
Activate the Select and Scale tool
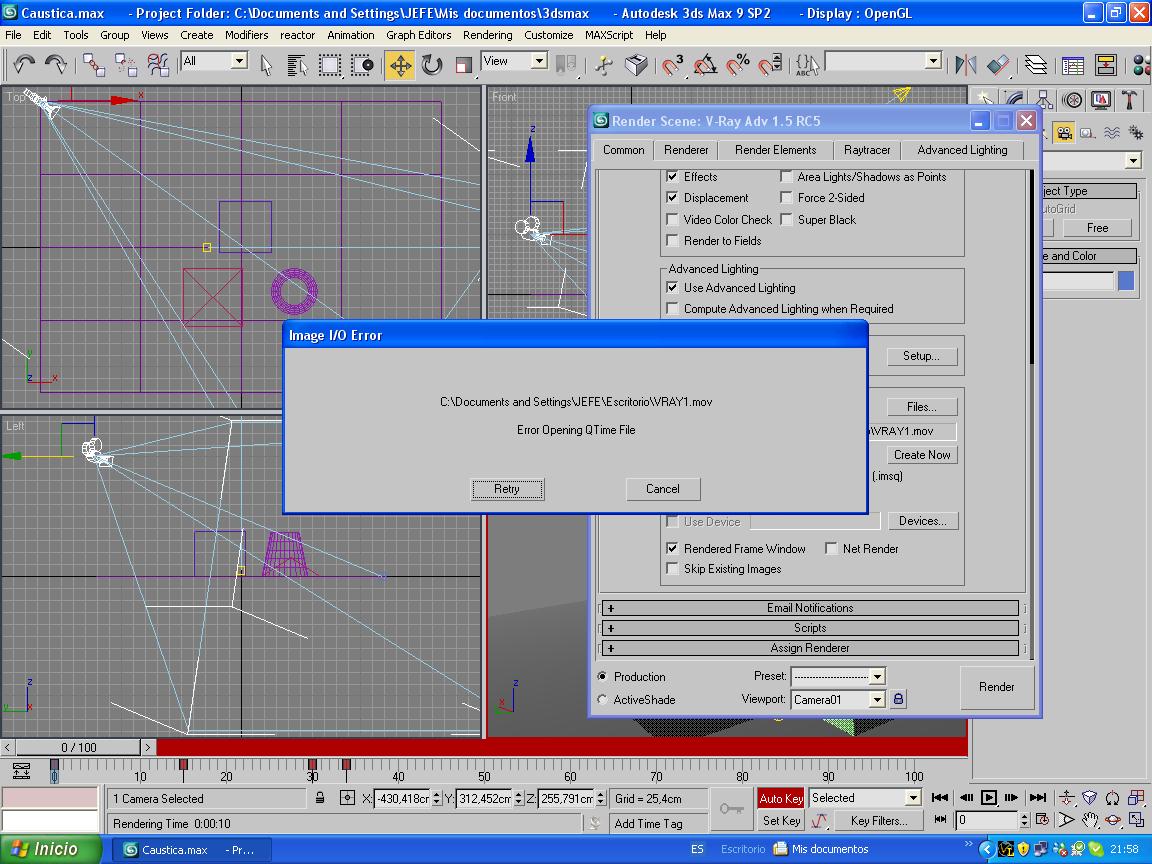coord(463,65)
